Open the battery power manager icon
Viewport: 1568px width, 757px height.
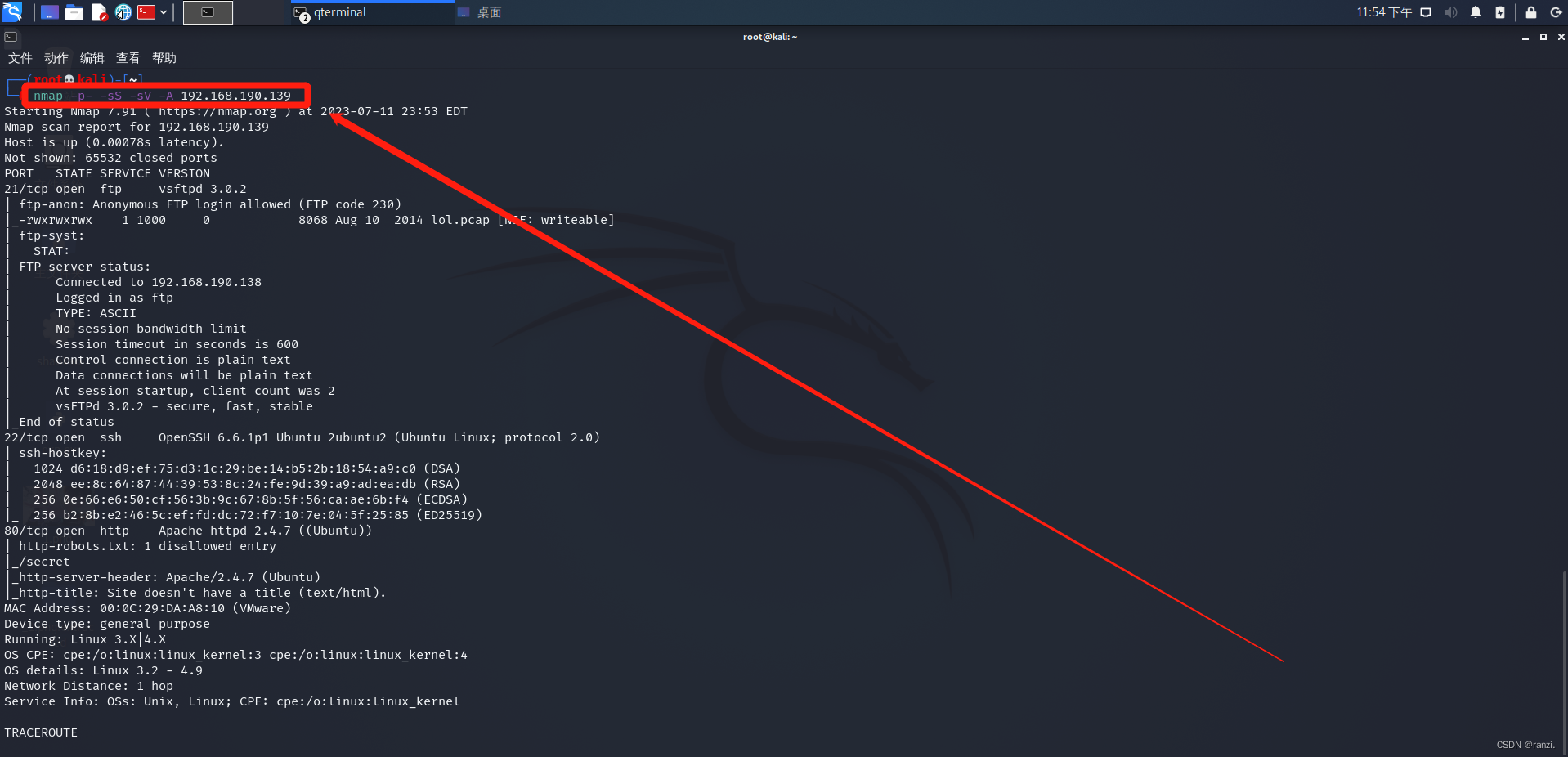coord(1500,12)
